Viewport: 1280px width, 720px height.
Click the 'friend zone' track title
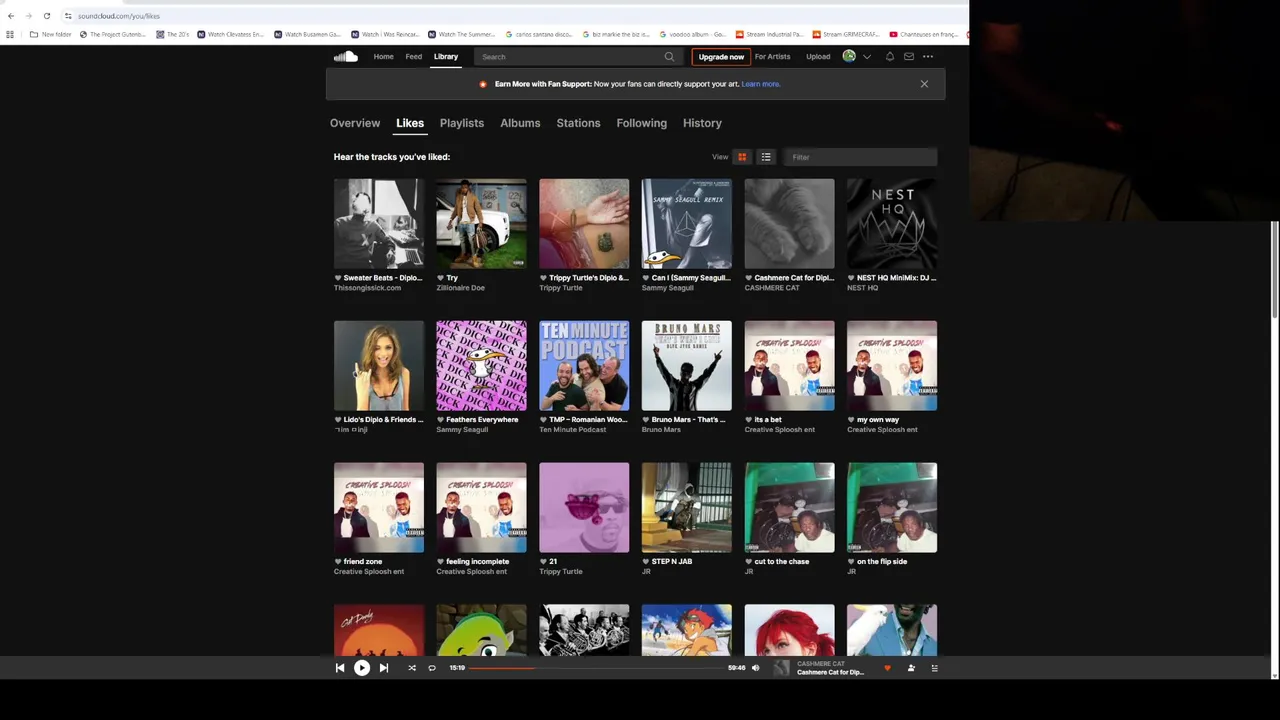(x=363, y=562)
